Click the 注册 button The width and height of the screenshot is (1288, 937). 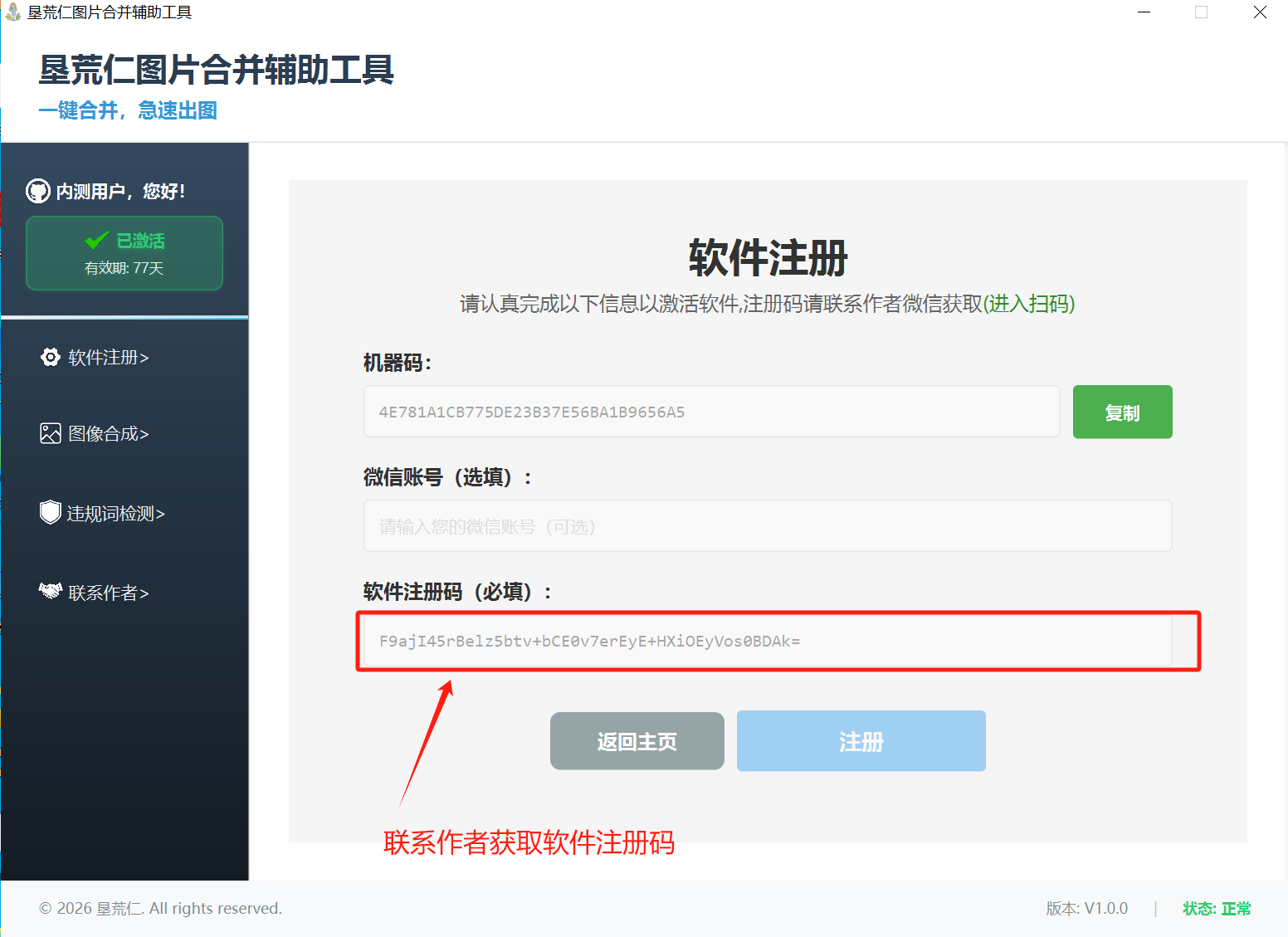pos(861,741)
